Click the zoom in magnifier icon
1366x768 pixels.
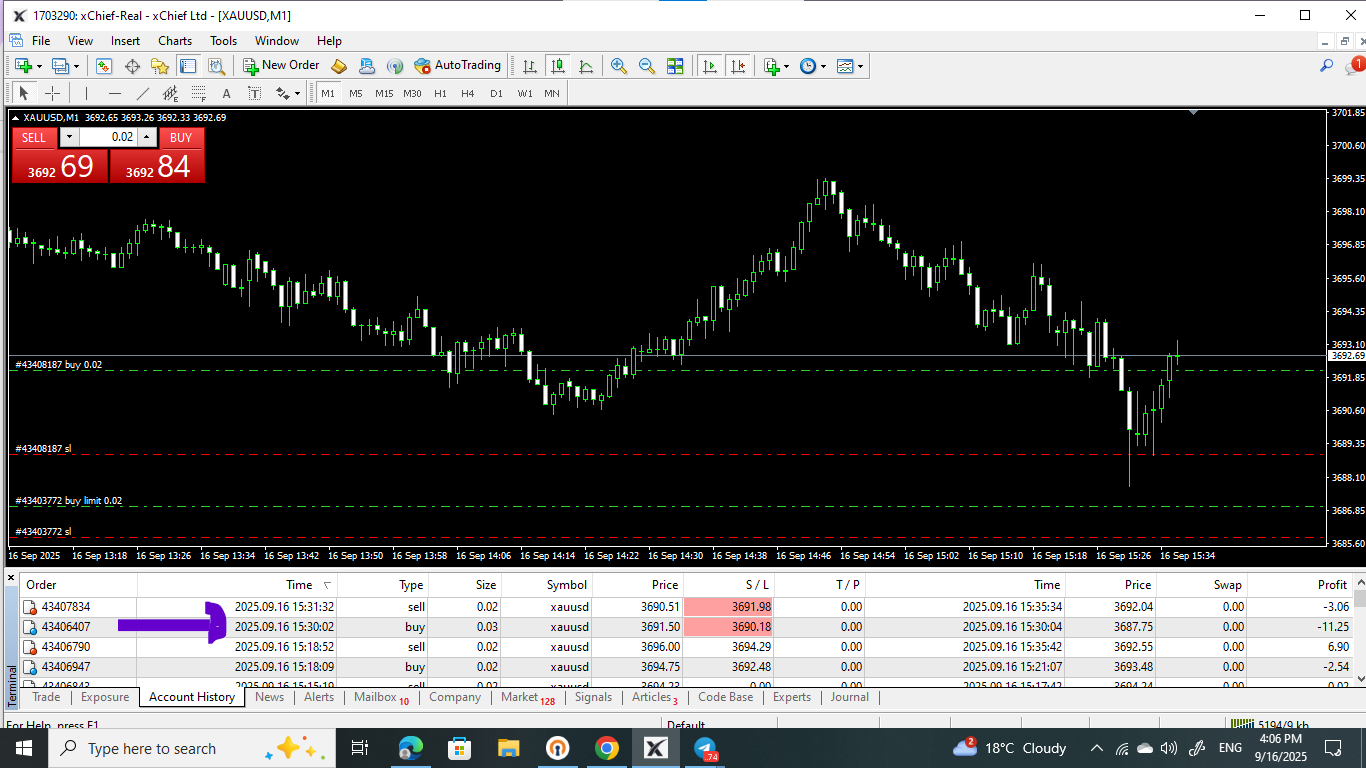pyautogui.click(x=619, y=66)
